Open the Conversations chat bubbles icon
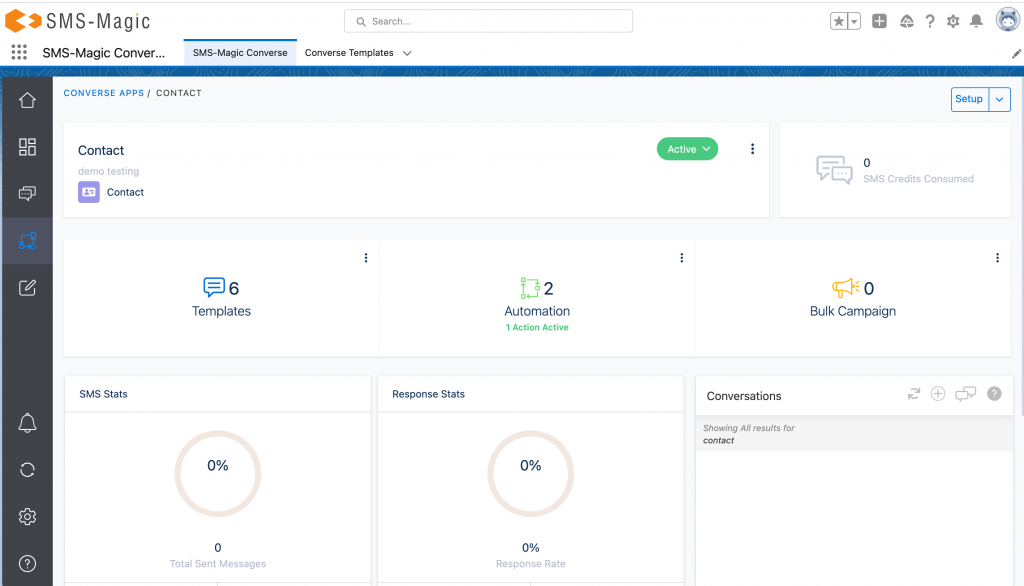 pyautogui.click(x=965, y=394)
